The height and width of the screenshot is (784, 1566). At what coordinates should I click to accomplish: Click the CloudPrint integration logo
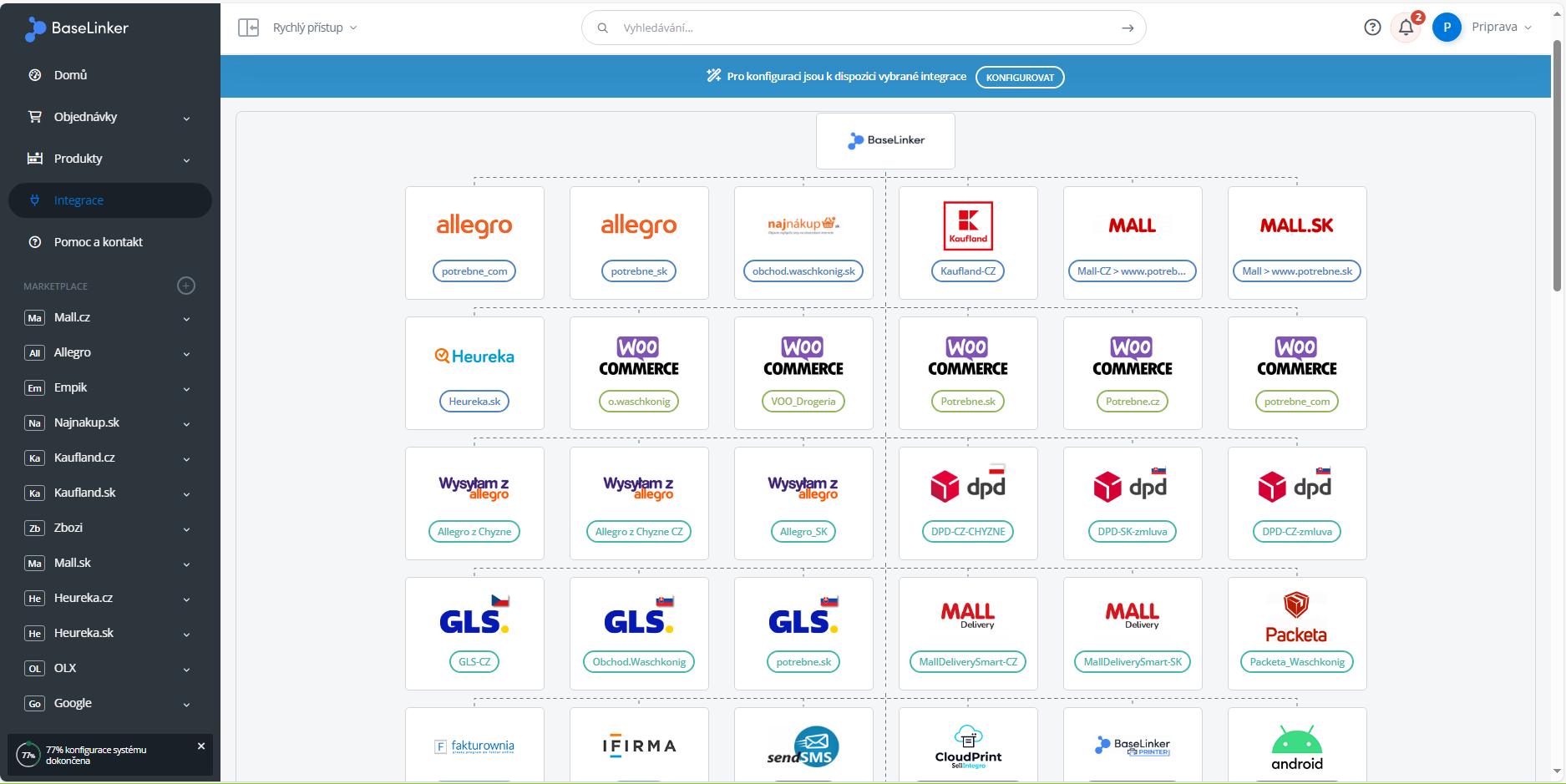click(x=968, y=746)
